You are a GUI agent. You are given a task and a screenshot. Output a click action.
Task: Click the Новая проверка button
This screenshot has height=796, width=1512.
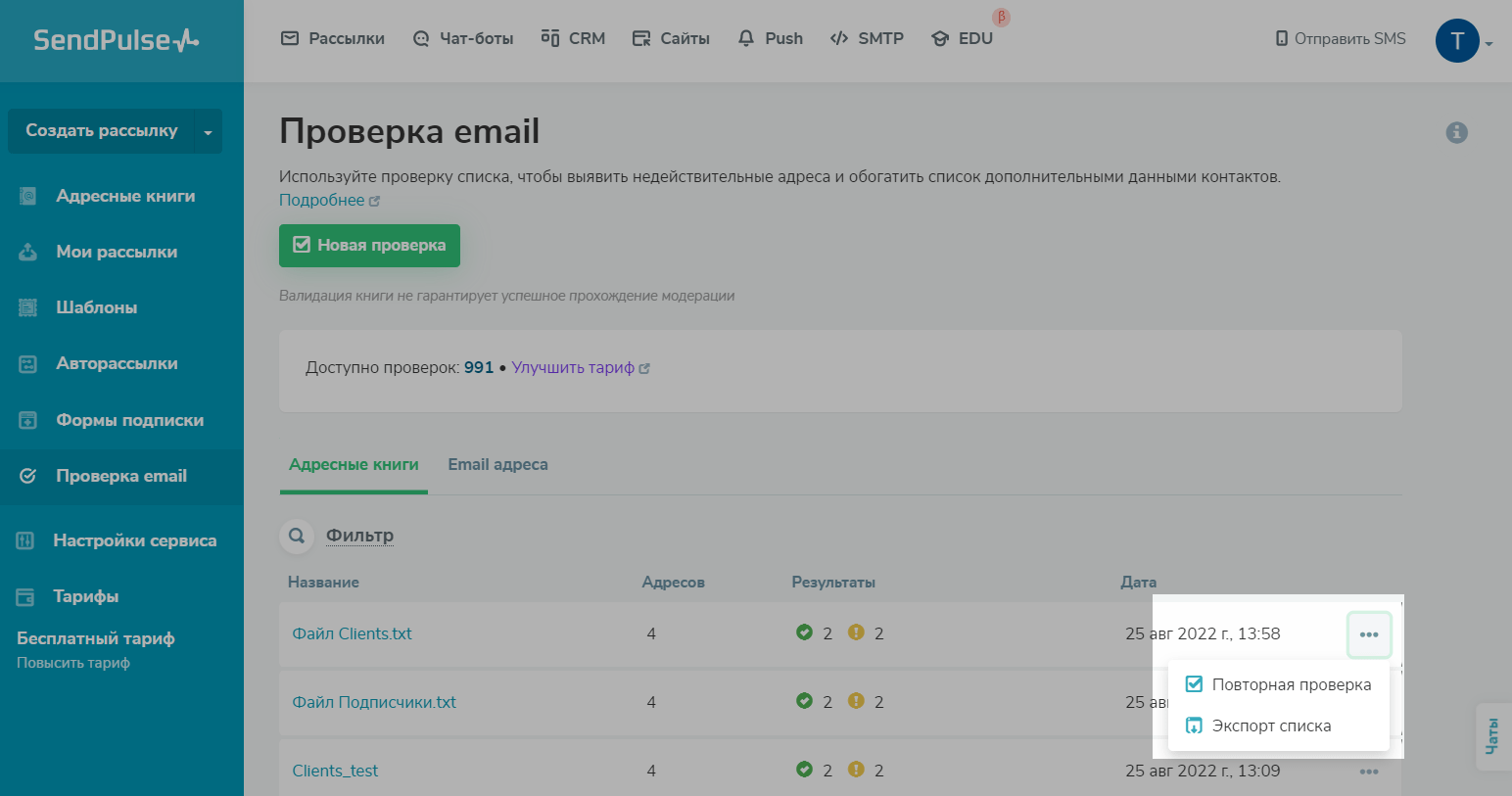(369, 246)
